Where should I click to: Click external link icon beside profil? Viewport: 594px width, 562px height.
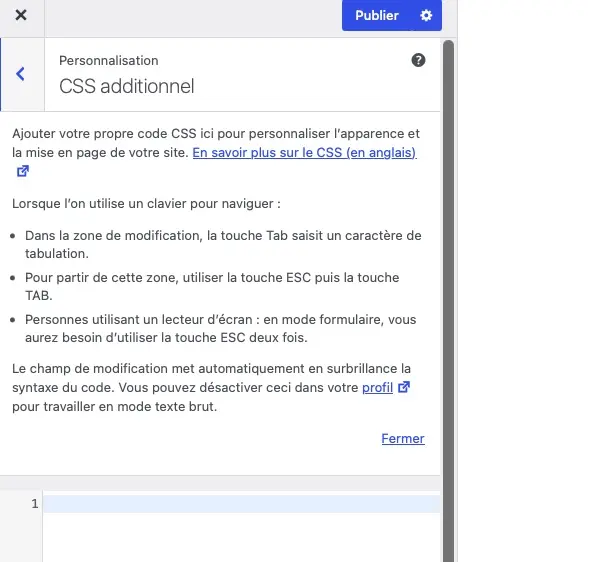pos(404,387)
